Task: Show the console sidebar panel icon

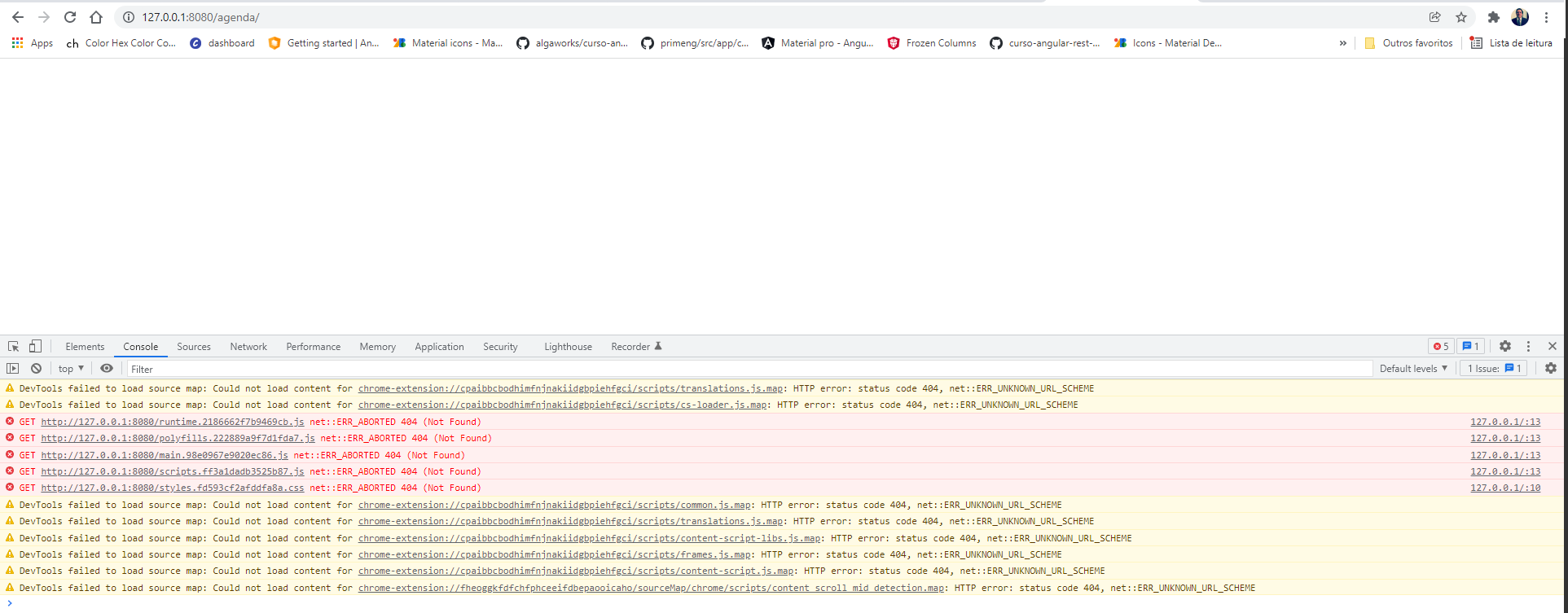Action: [x=13, y=369]
